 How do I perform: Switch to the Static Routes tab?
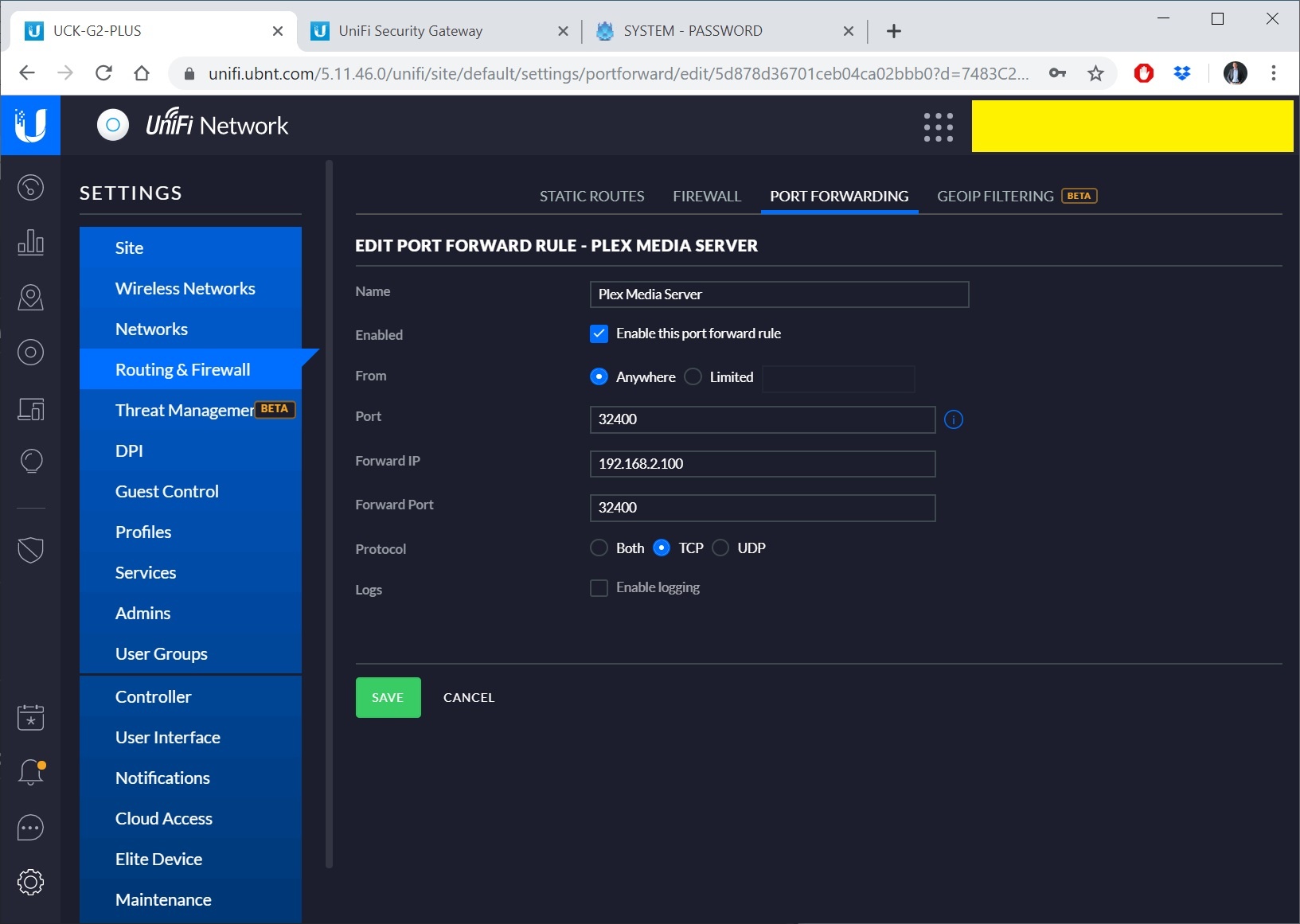[x=591, y=196]
